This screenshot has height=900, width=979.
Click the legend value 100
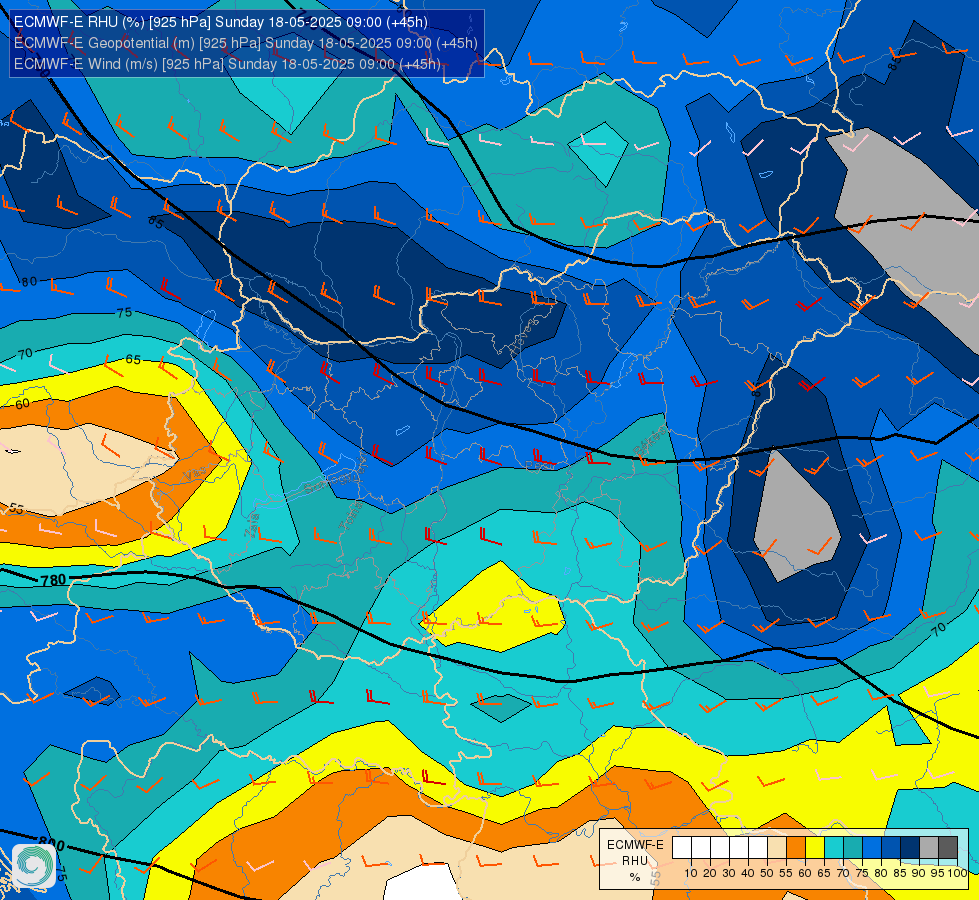957,874
